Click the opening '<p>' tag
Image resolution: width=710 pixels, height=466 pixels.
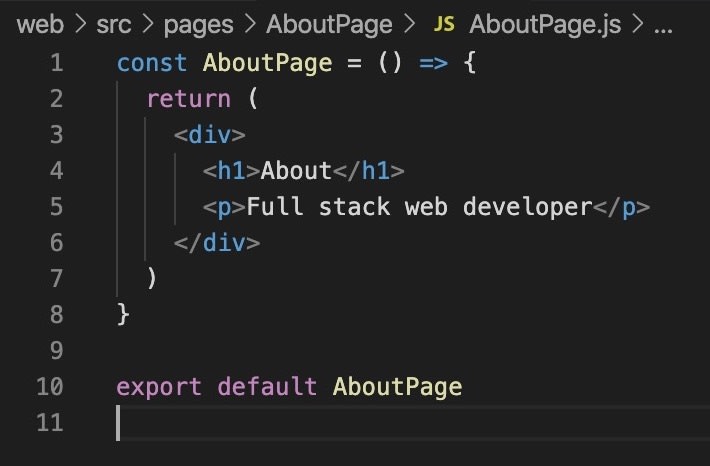tap(224, 207)
